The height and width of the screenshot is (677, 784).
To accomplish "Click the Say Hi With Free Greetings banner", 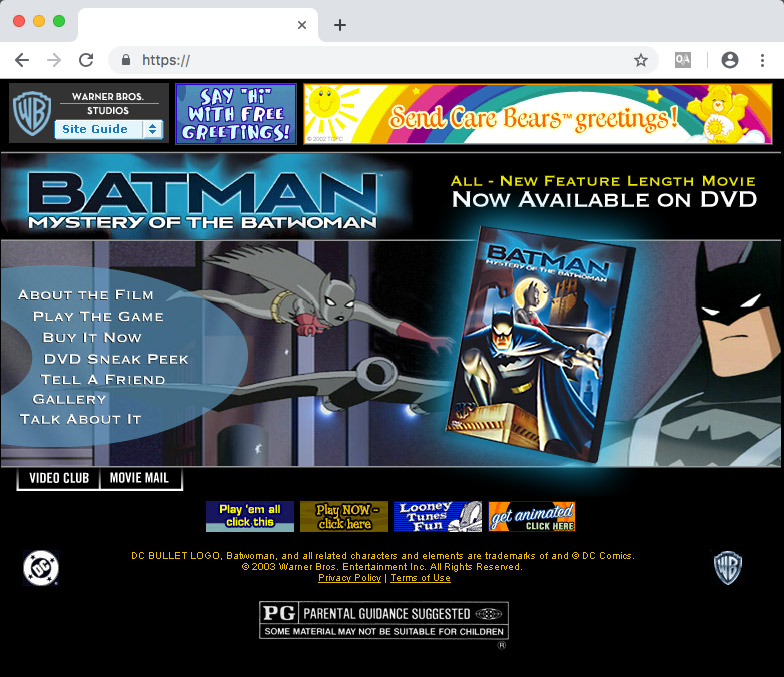I will pos(236,114).
